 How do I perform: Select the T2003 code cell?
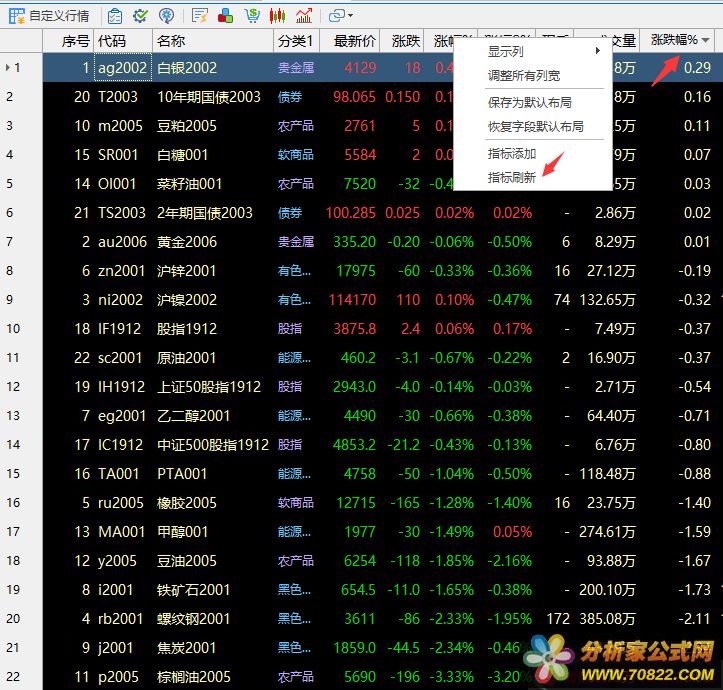(x=118, y=97)
